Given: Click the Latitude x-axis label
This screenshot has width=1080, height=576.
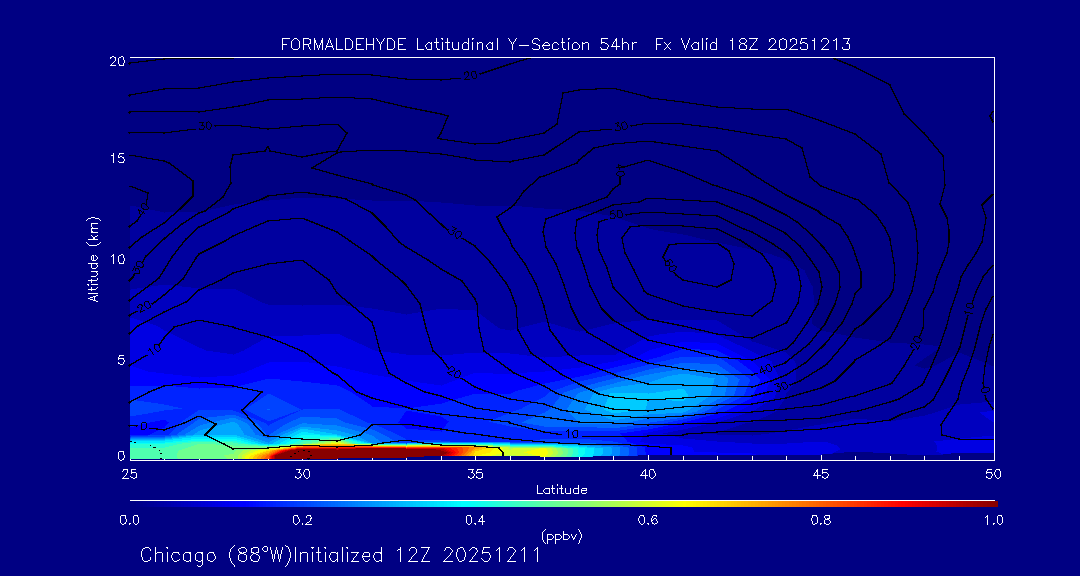Looking at the screenshot, I should tap(561, 489).
